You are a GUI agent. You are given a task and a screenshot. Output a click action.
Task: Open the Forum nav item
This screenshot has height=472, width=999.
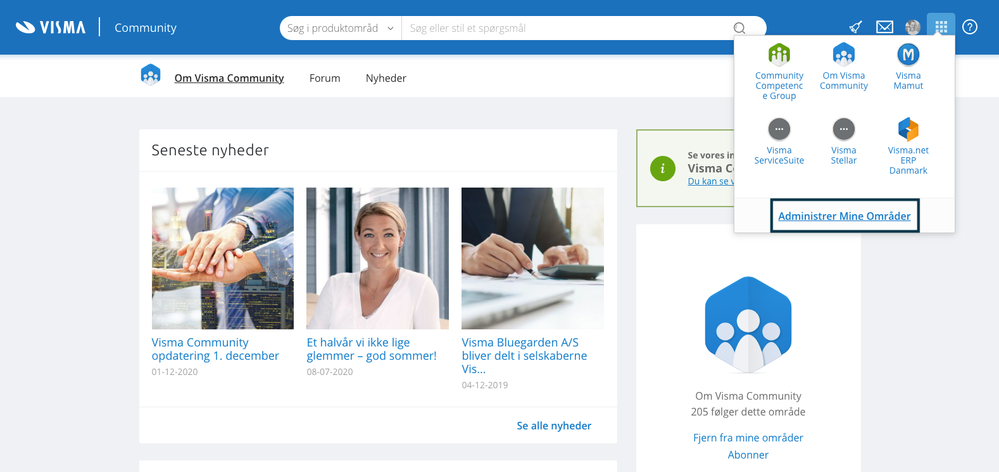tap(325, 78)
